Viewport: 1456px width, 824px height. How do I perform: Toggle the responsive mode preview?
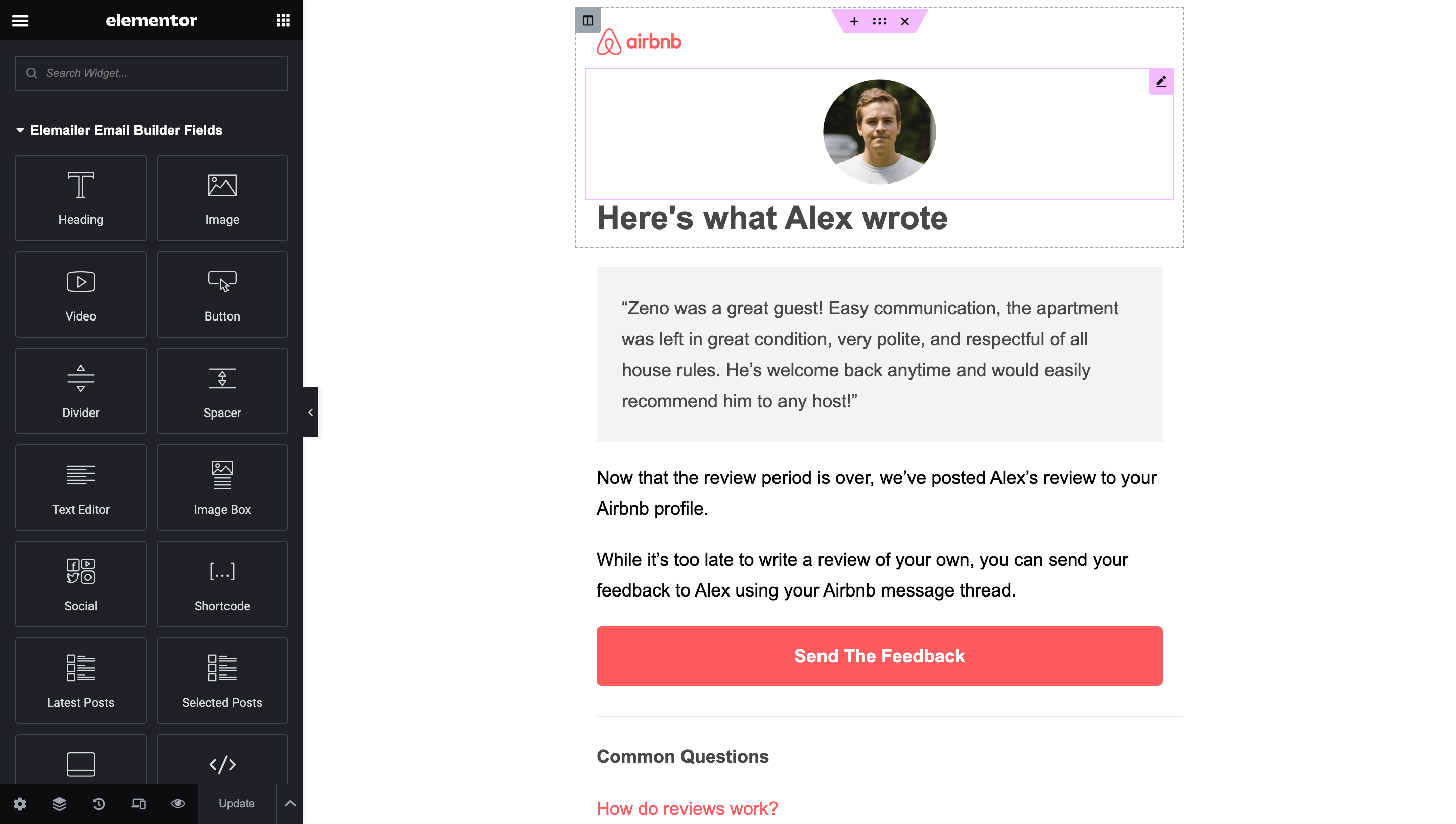tap(139, 803)
